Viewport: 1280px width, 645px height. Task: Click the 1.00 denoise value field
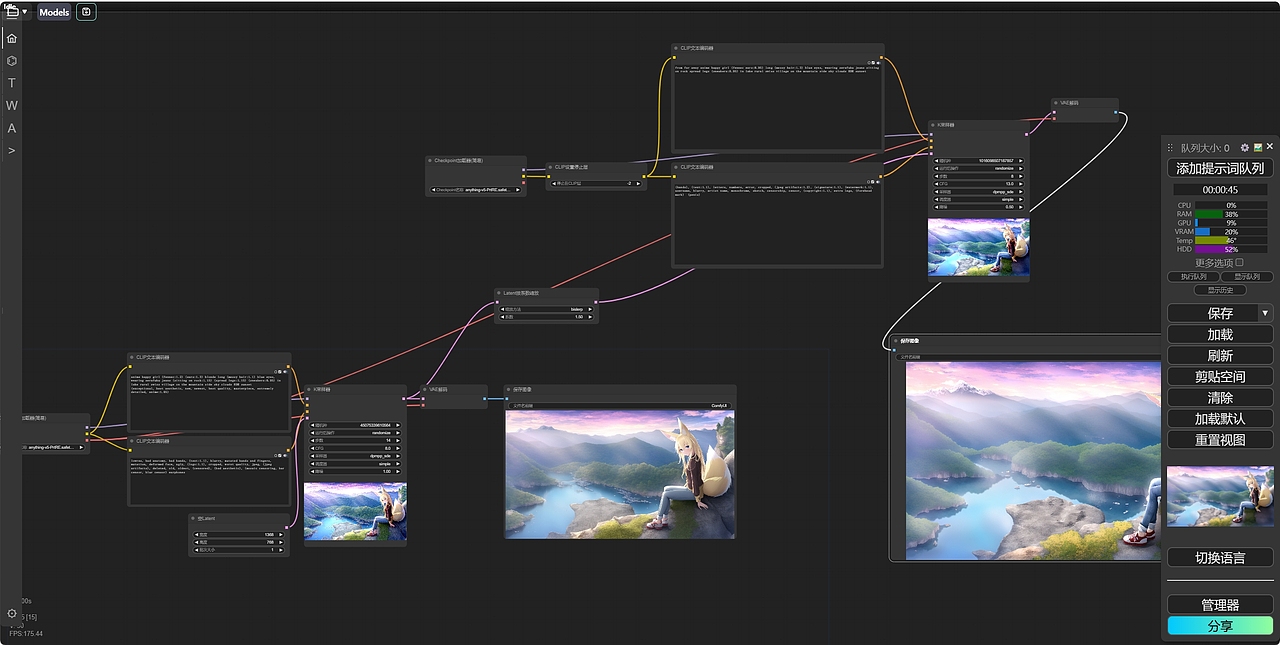point(355,472)
